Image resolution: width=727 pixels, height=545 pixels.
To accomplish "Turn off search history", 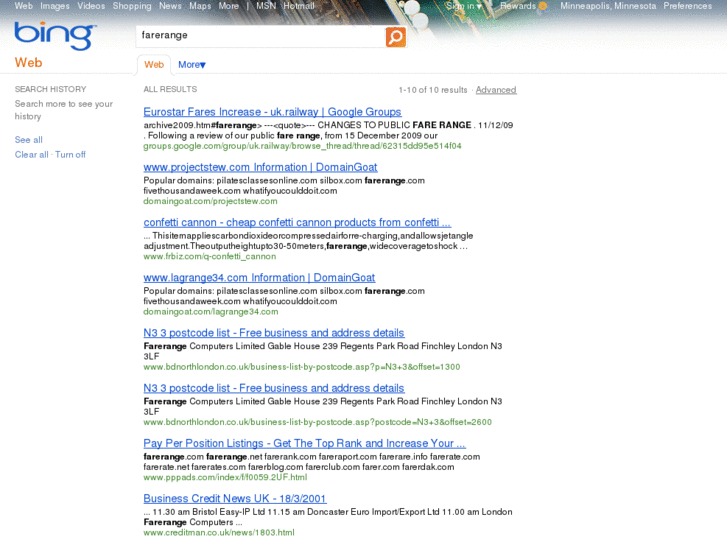I will (x=70, y=154).
